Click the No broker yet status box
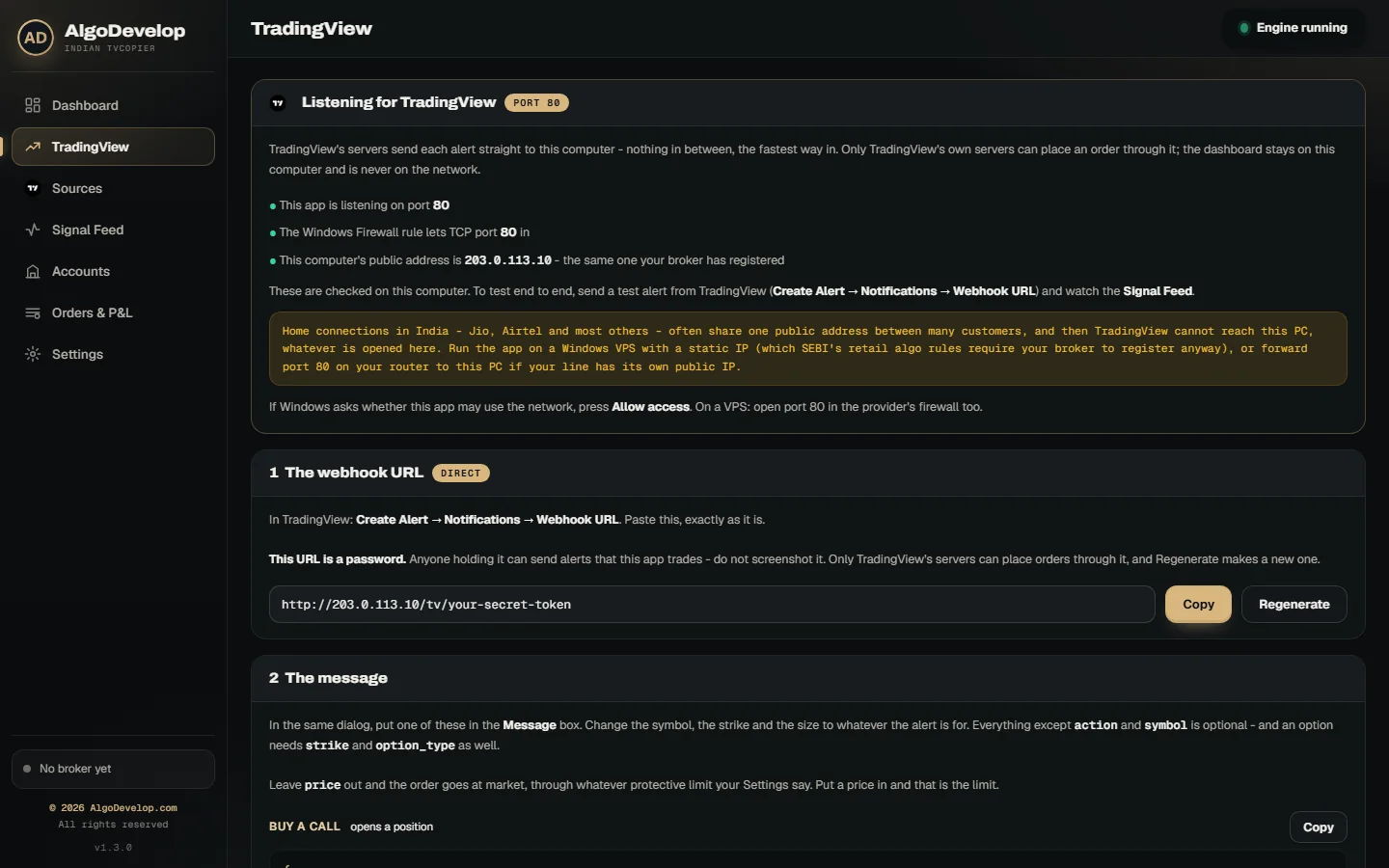Viewport: 1389px width, 868px height. [x=113, y=769]
